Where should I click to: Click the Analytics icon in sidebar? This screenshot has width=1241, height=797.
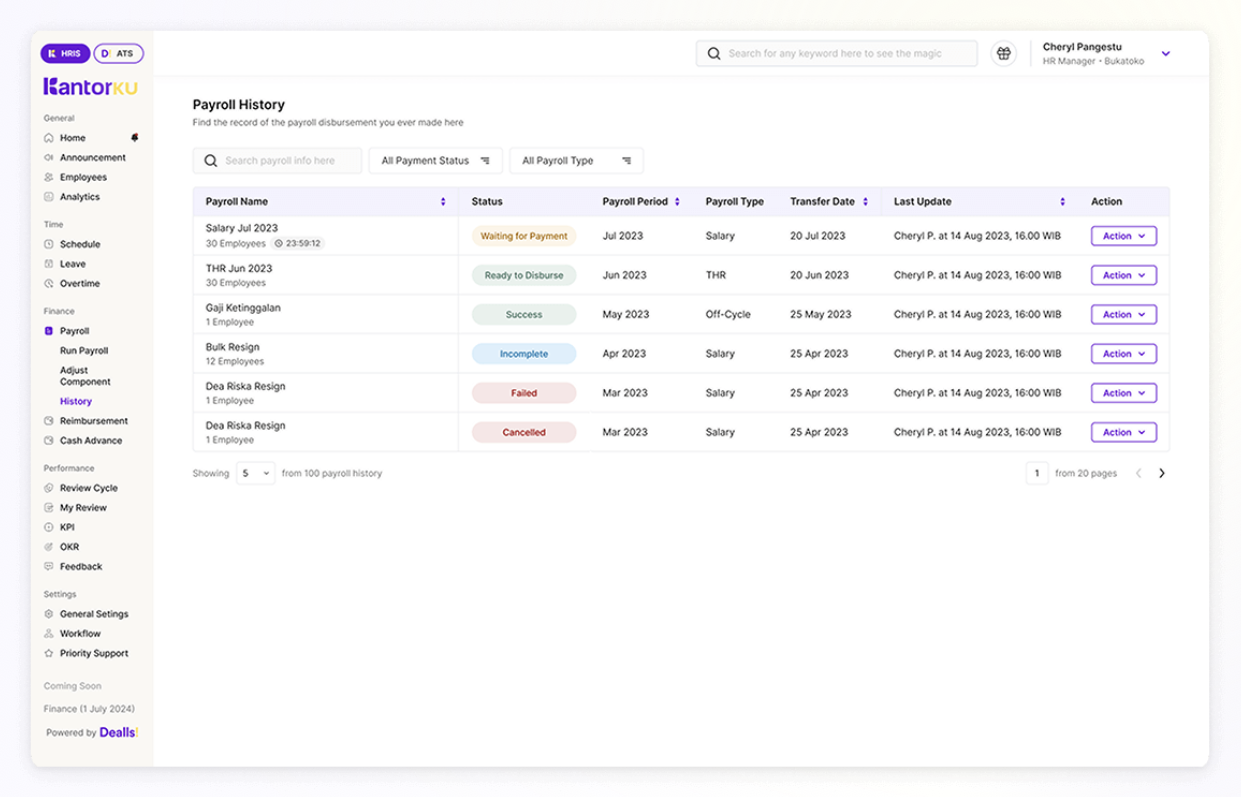(x=49, y=197)
